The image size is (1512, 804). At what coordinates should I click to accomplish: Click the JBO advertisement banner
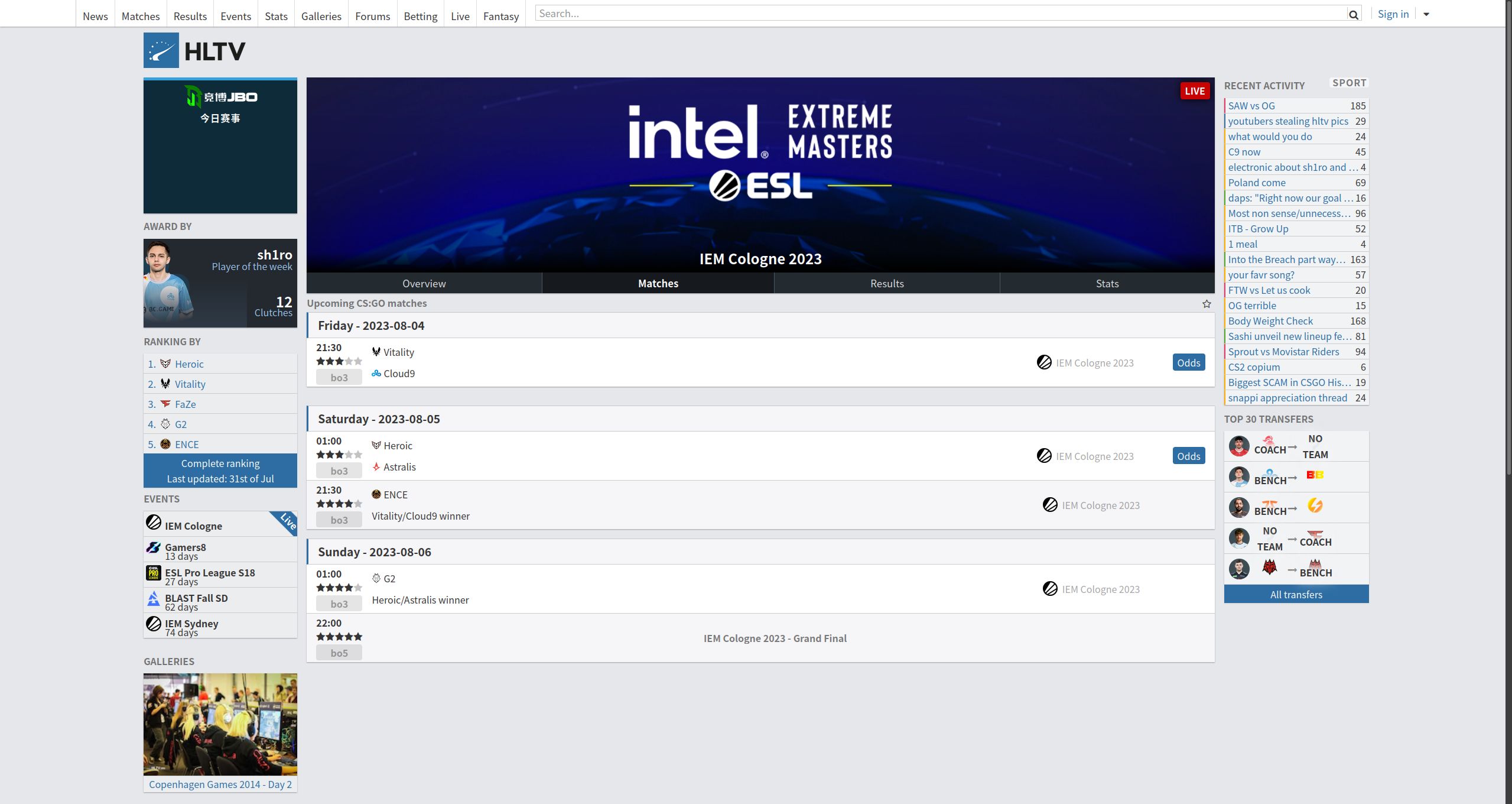[x=220, y=146]
